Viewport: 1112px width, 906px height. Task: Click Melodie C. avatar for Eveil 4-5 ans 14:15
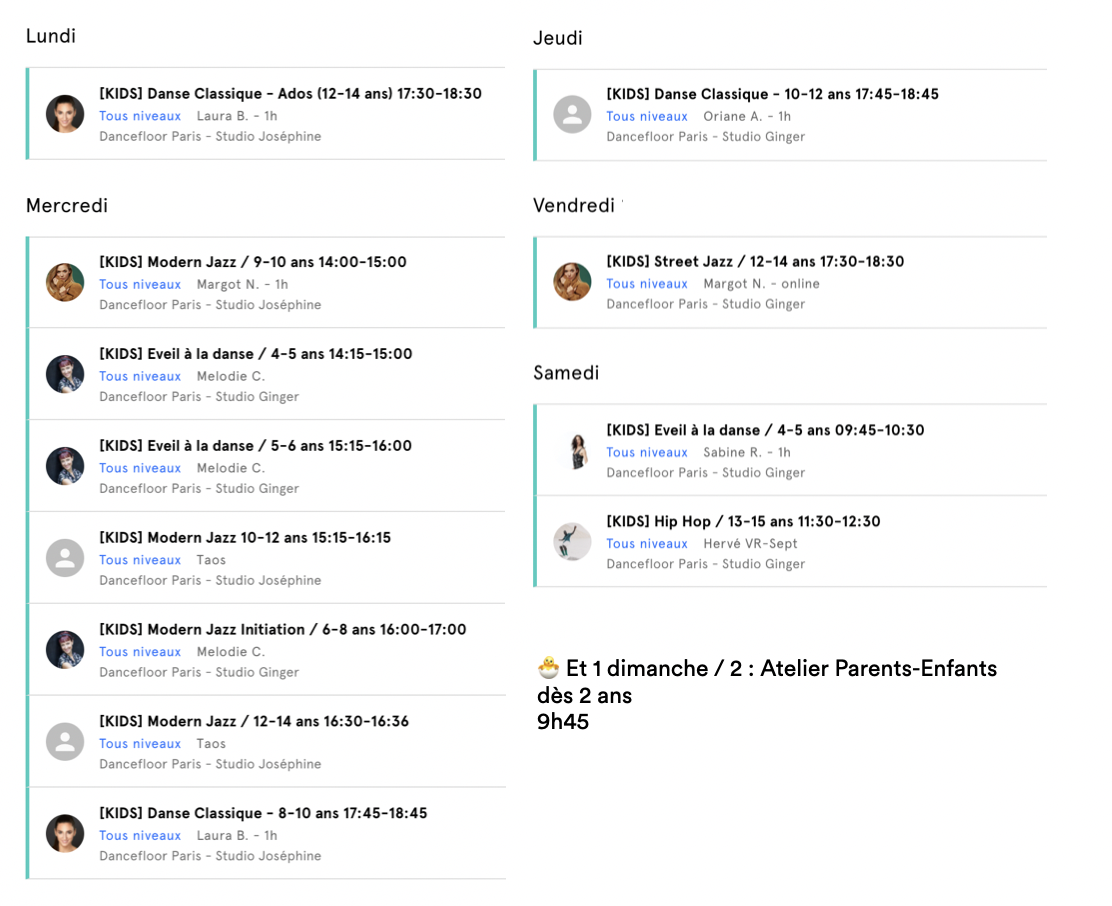pos(65,374)
